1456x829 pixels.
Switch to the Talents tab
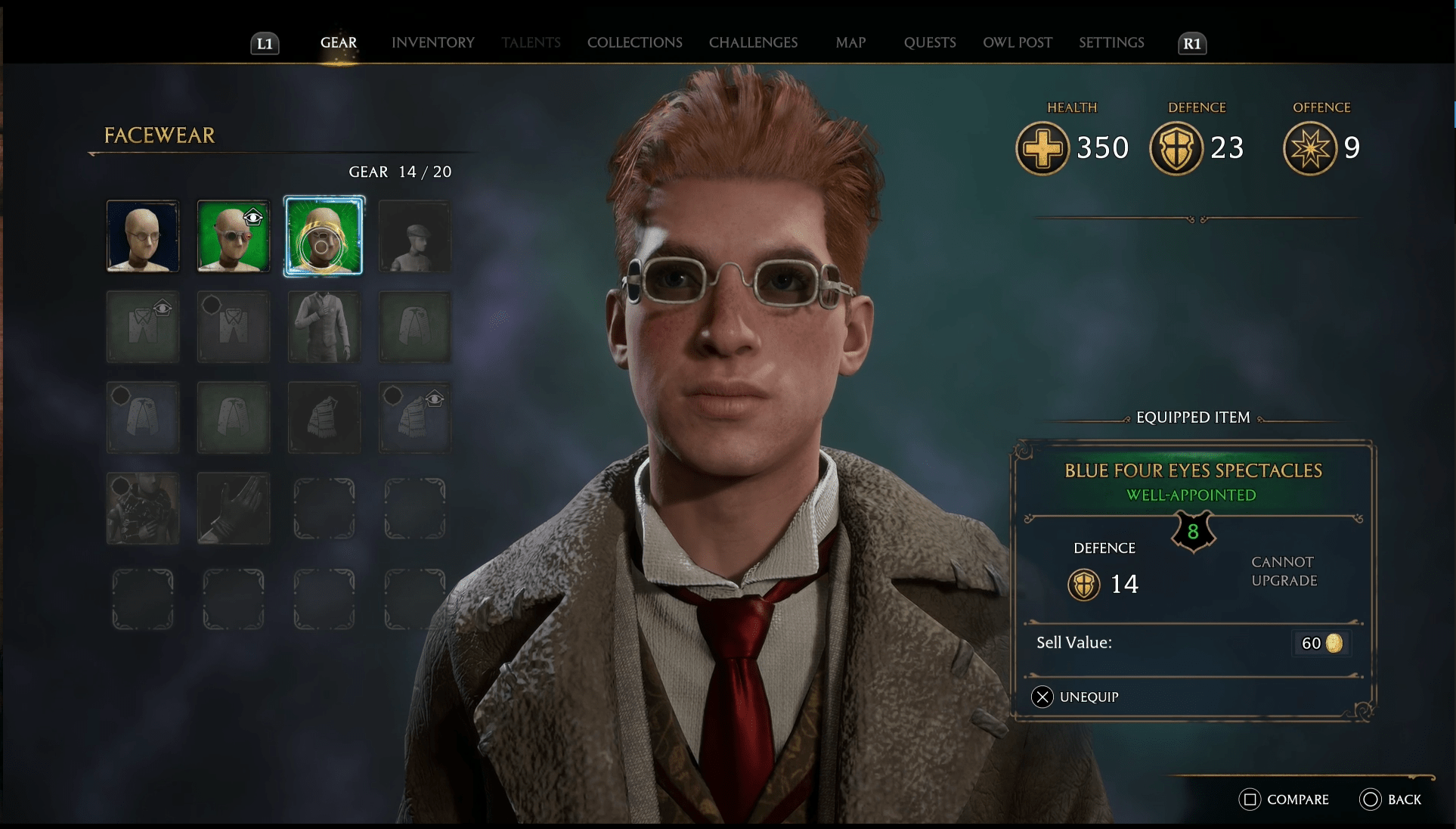point(530,42)
